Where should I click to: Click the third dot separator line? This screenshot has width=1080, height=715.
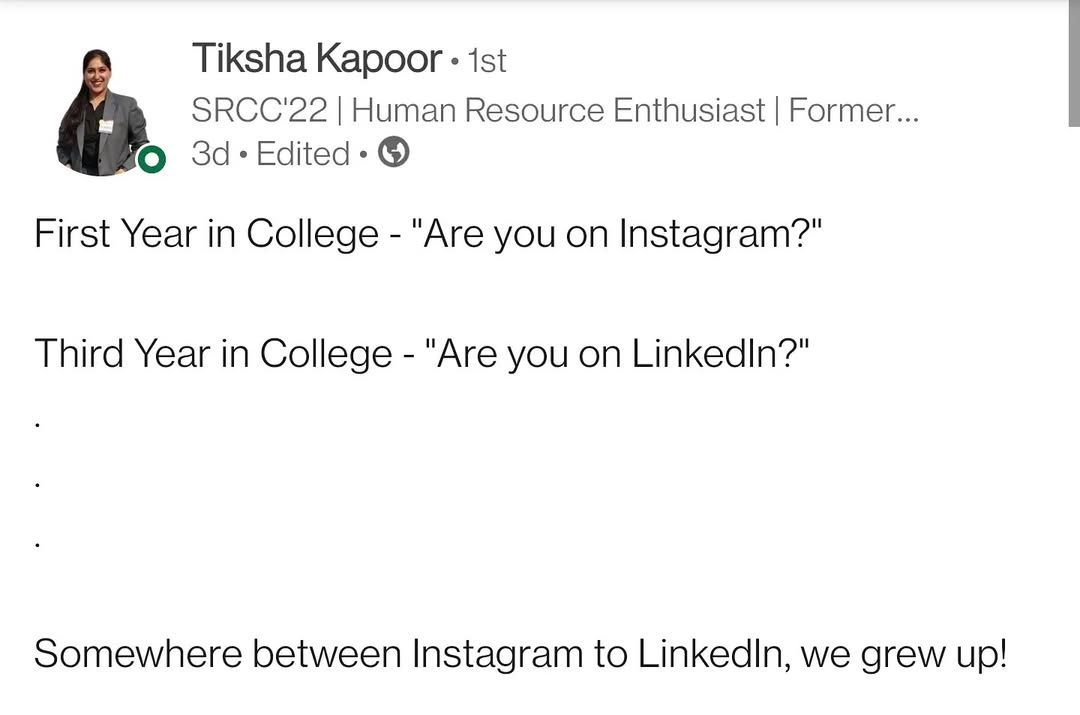(37, 545)
